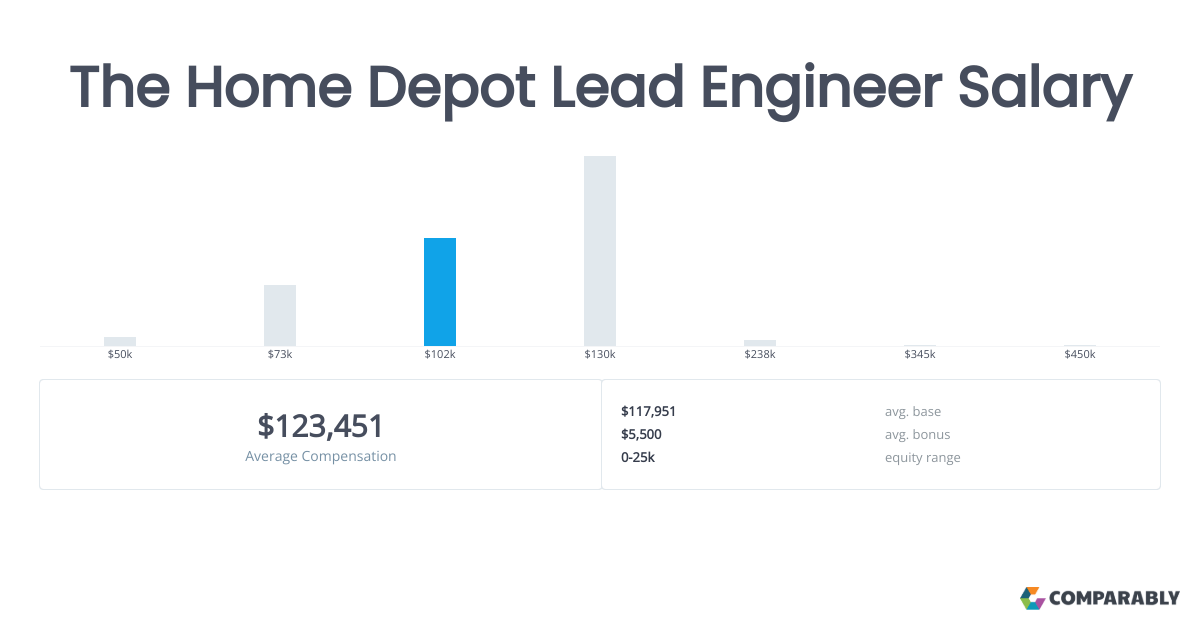The height and width of the screenshot is (630, 1200).
Task: Click the $345k axis label
Action: pos(920,355)
